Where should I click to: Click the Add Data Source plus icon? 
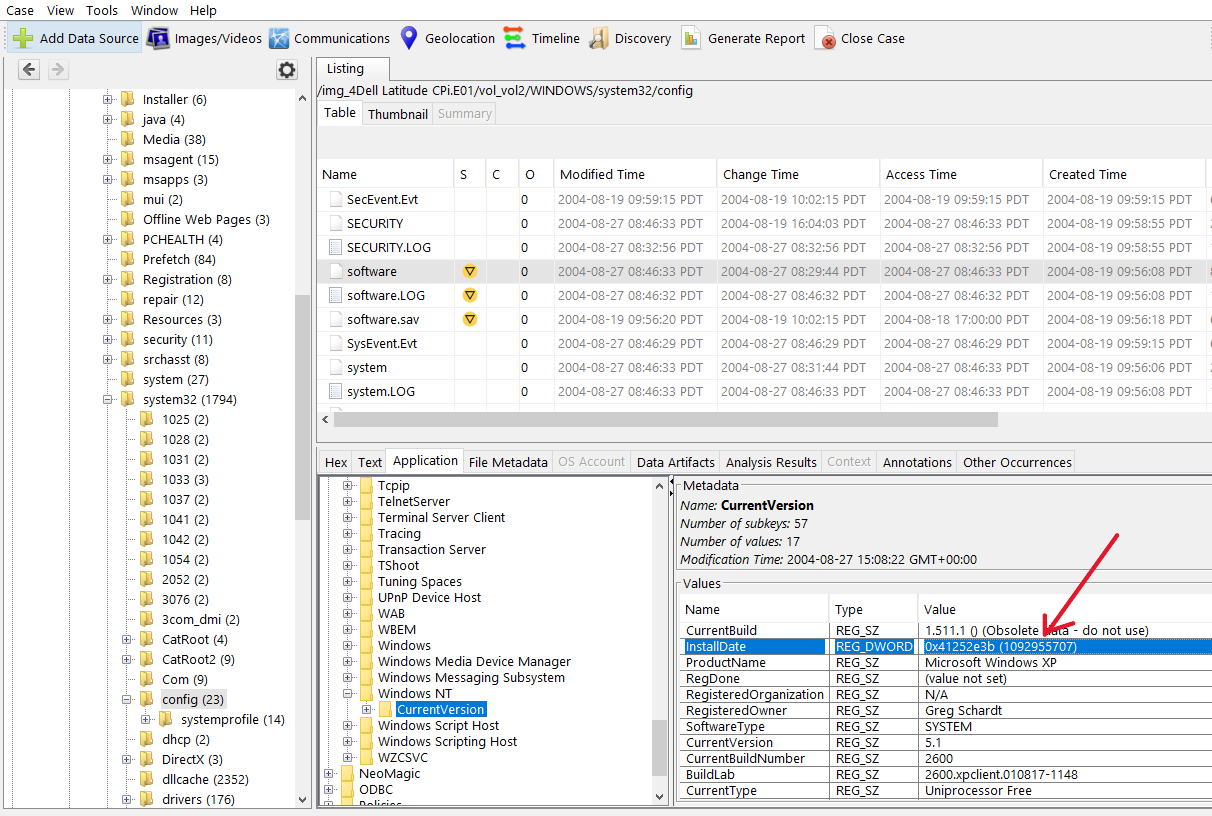pos(23,39)
